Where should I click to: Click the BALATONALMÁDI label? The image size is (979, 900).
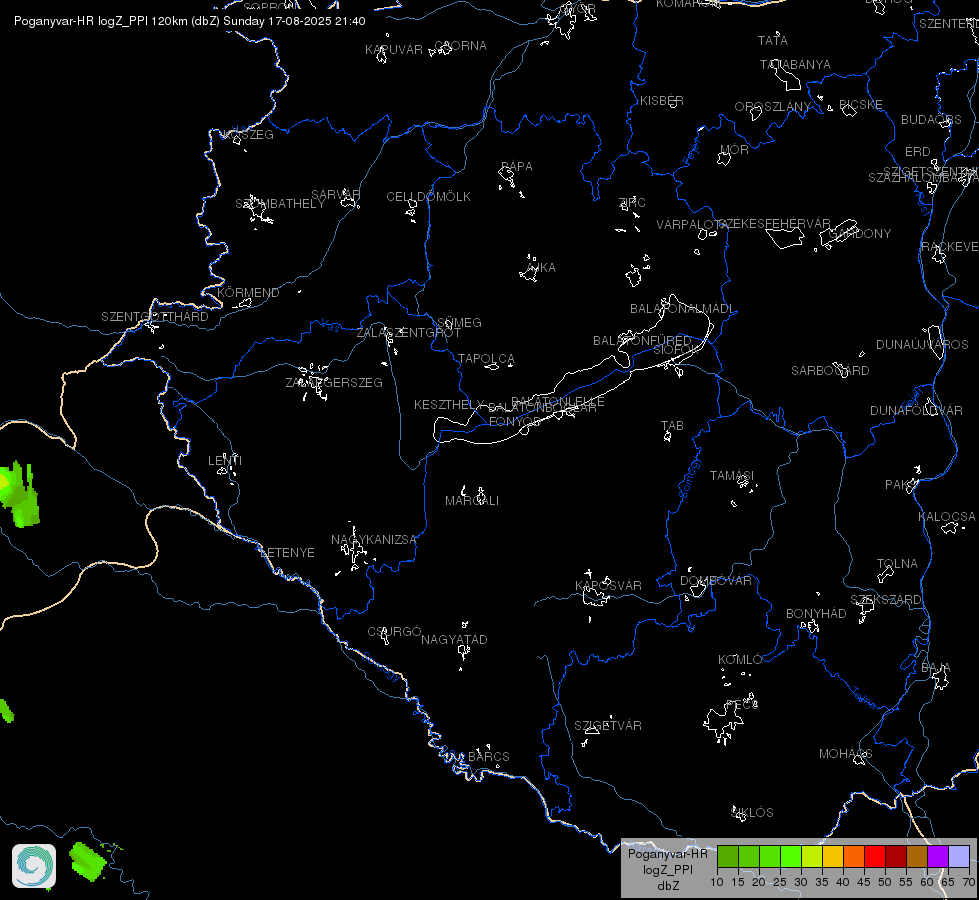click(x=682, y=309)
